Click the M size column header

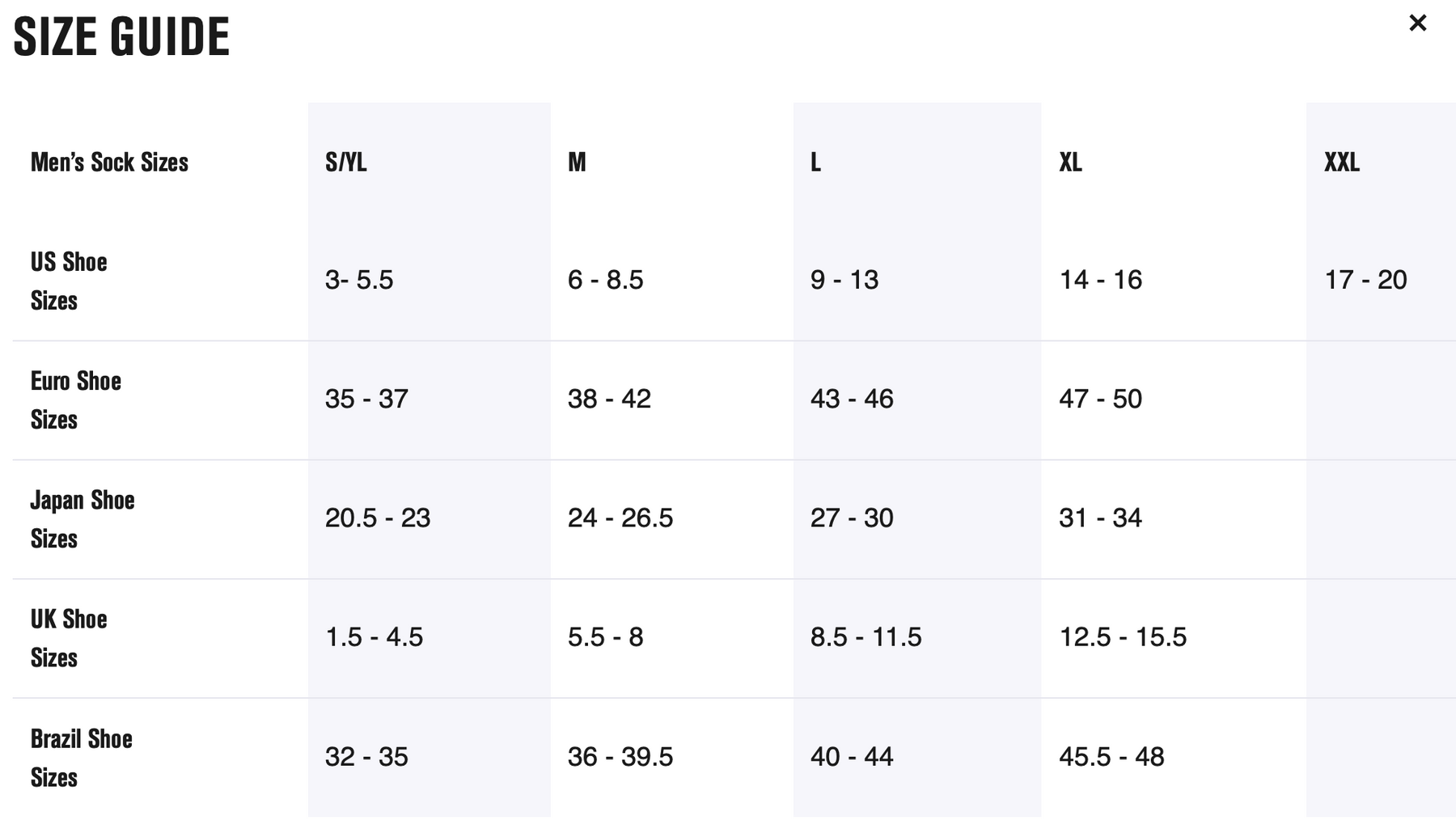577,162
